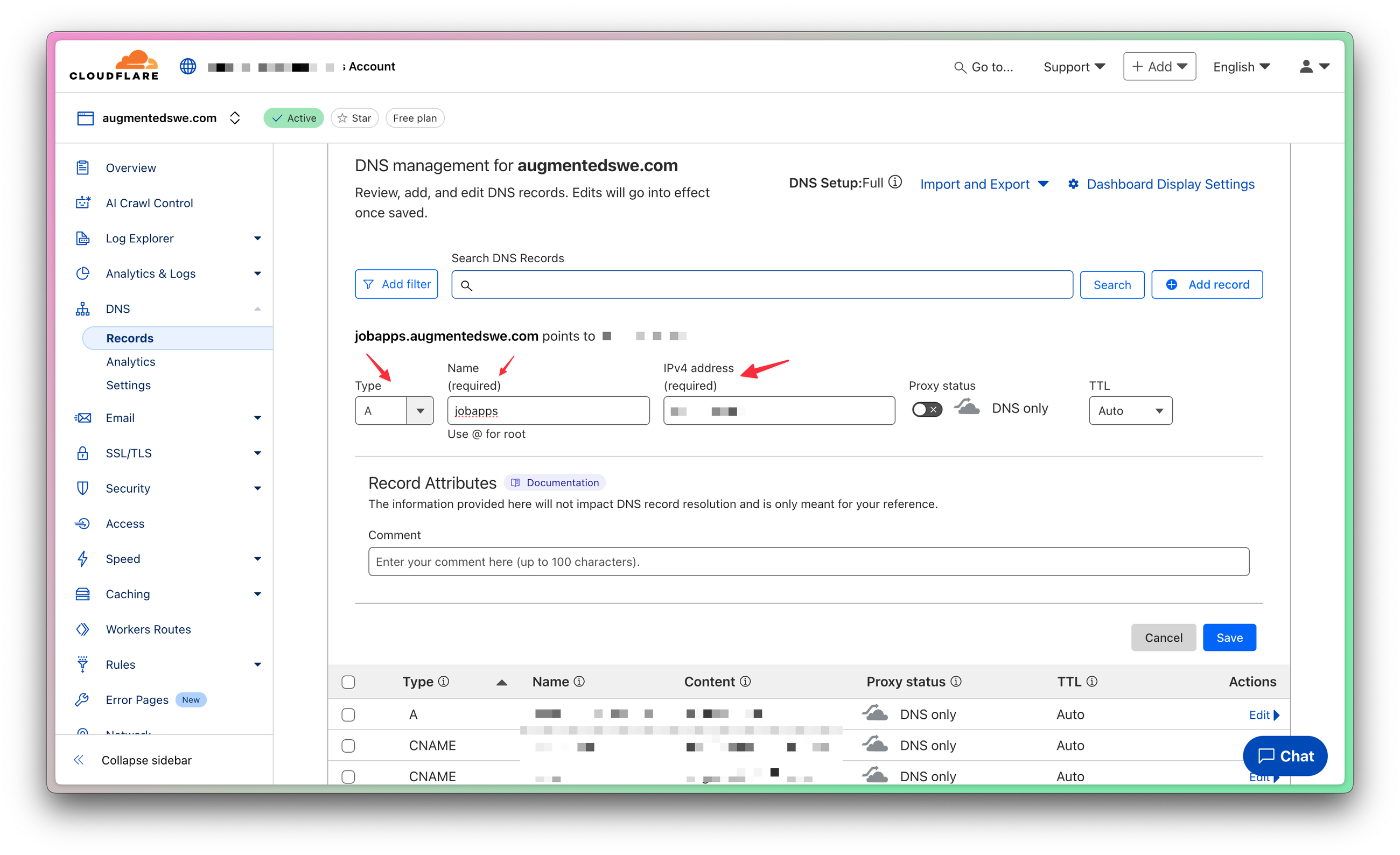Click DNS Setup info icon
The image size is (1400, 855).
point(895,182)
